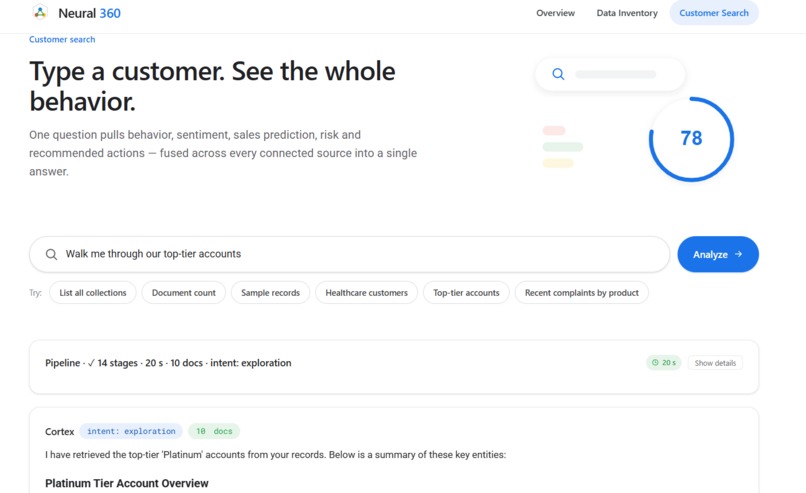Click the 78 score progress ring
This screenshot has width=806, height=493.
(x=691, y=139)
